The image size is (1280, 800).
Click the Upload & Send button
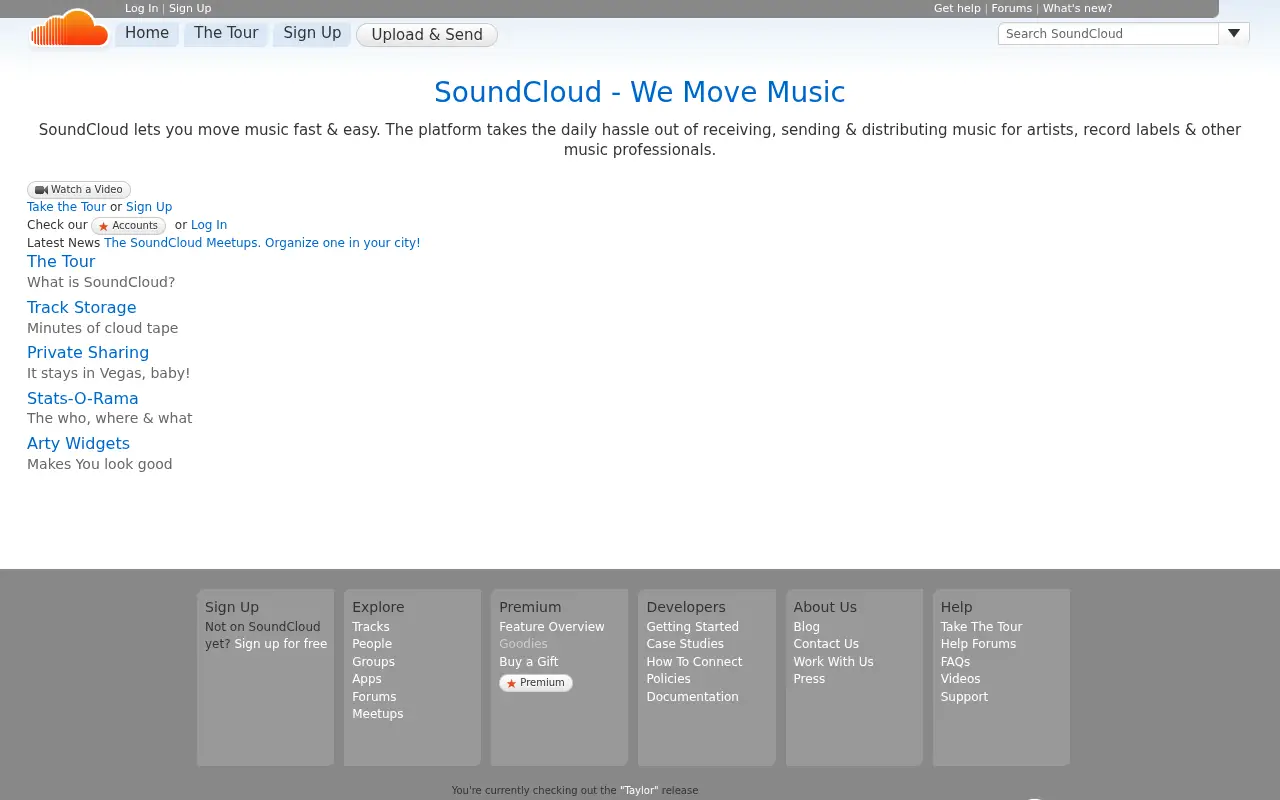click(x=427, y=35)
